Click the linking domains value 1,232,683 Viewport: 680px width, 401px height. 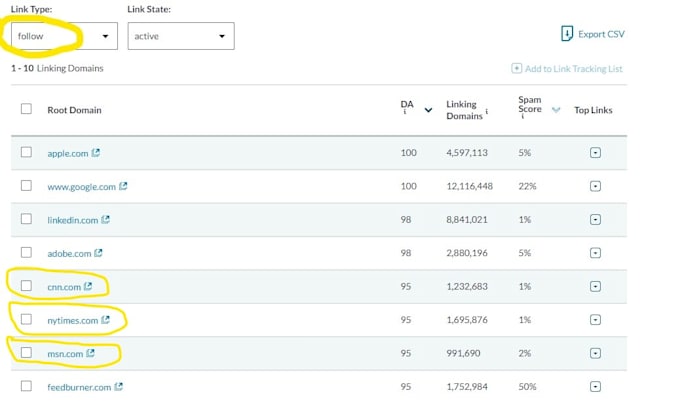click(x=467, y=286)
